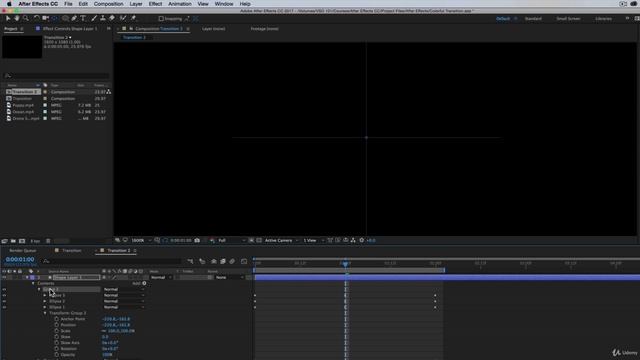The height and width of the screenshot is (360, 640).
Task: Open the Composition menu
Action: point(108,4)
